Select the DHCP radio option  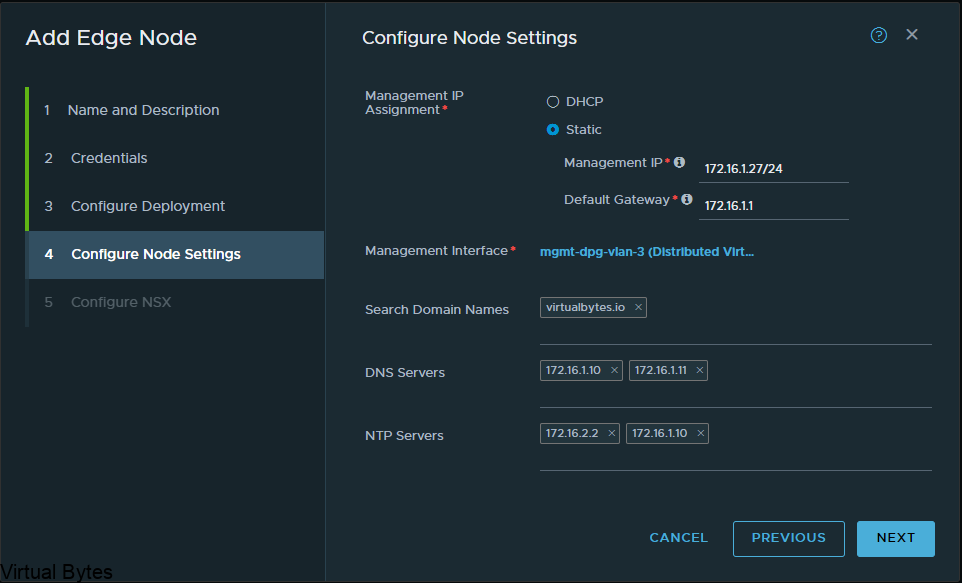pyautogui.click(x=553, y=102)
